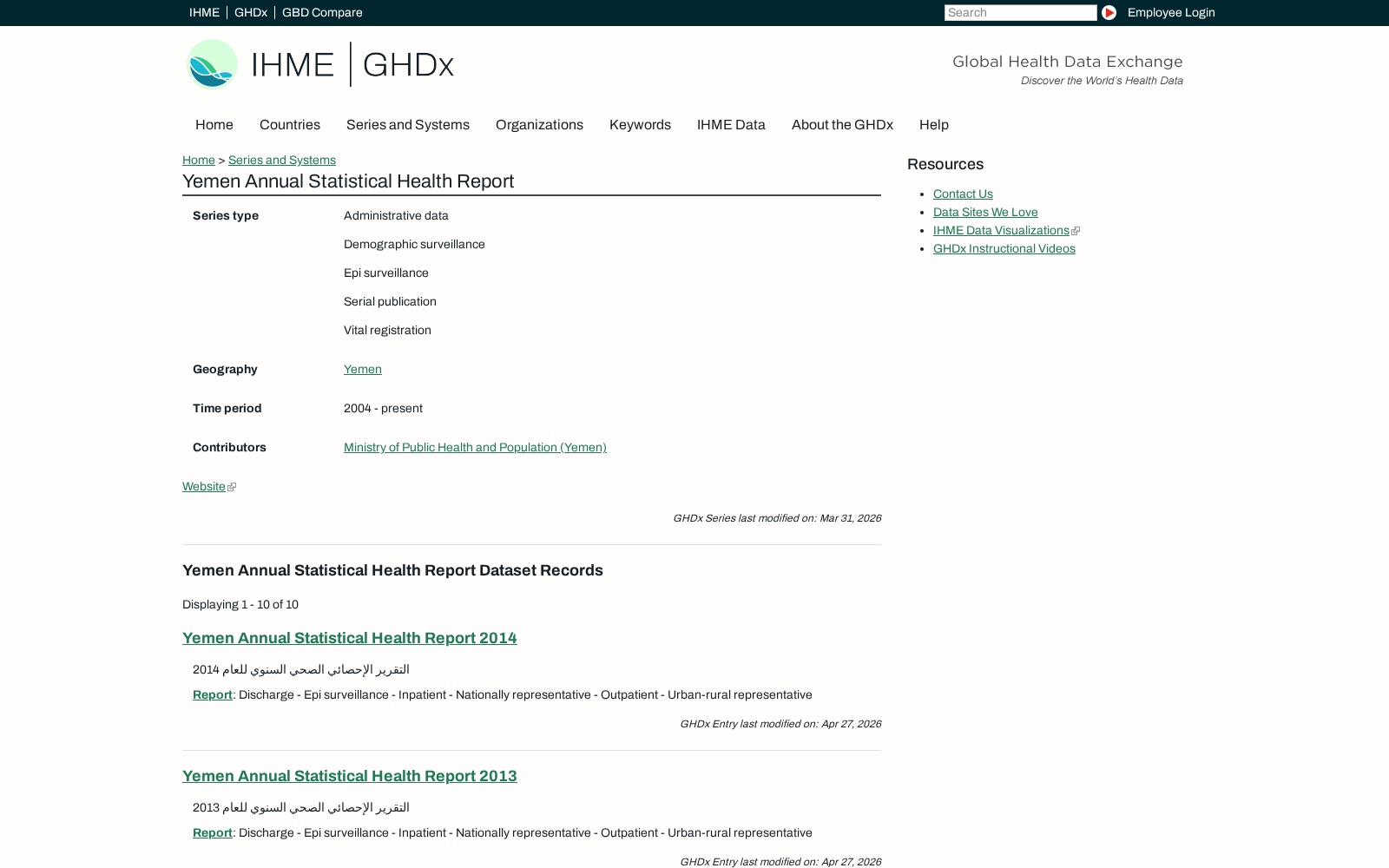Image resolution: width=1389 pixels, height=868 pixels.
Task: Click the external-link icon beside Website
Action: [232, 487]
